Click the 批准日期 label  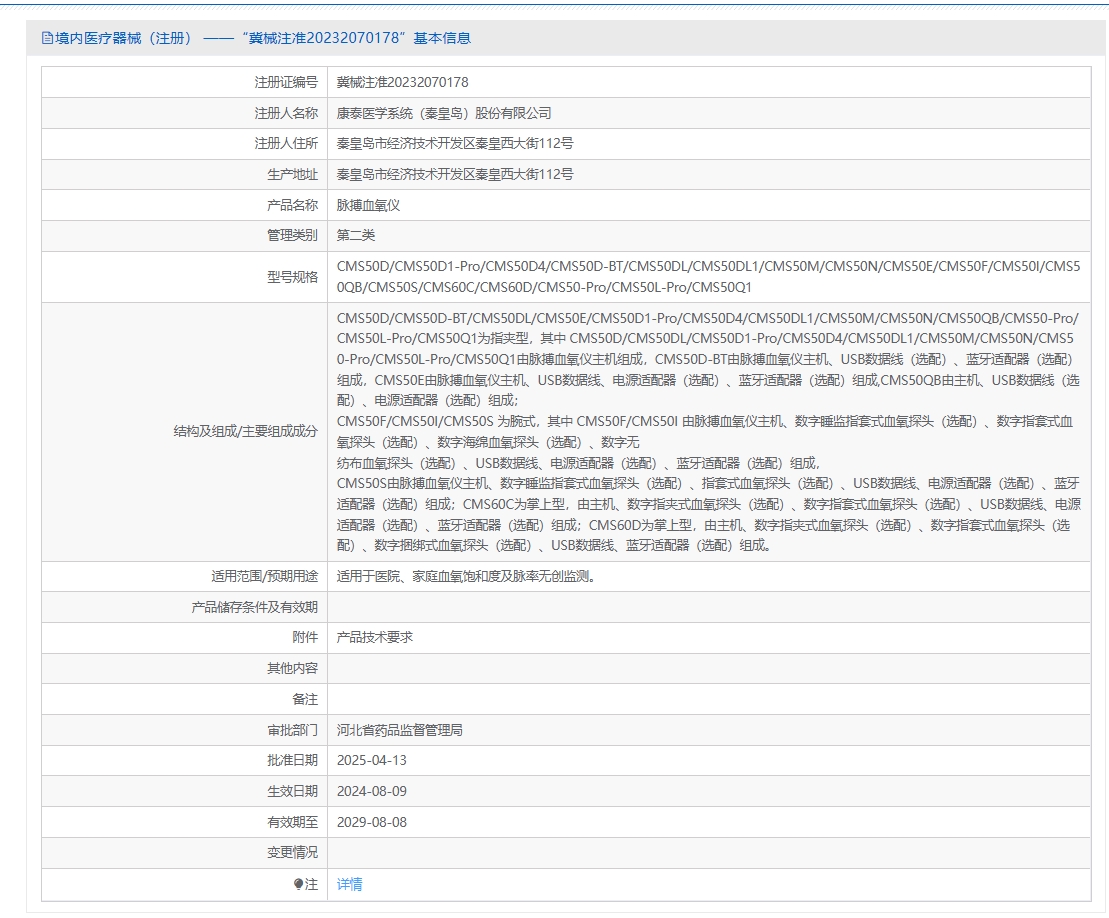[x=293, y=760]
